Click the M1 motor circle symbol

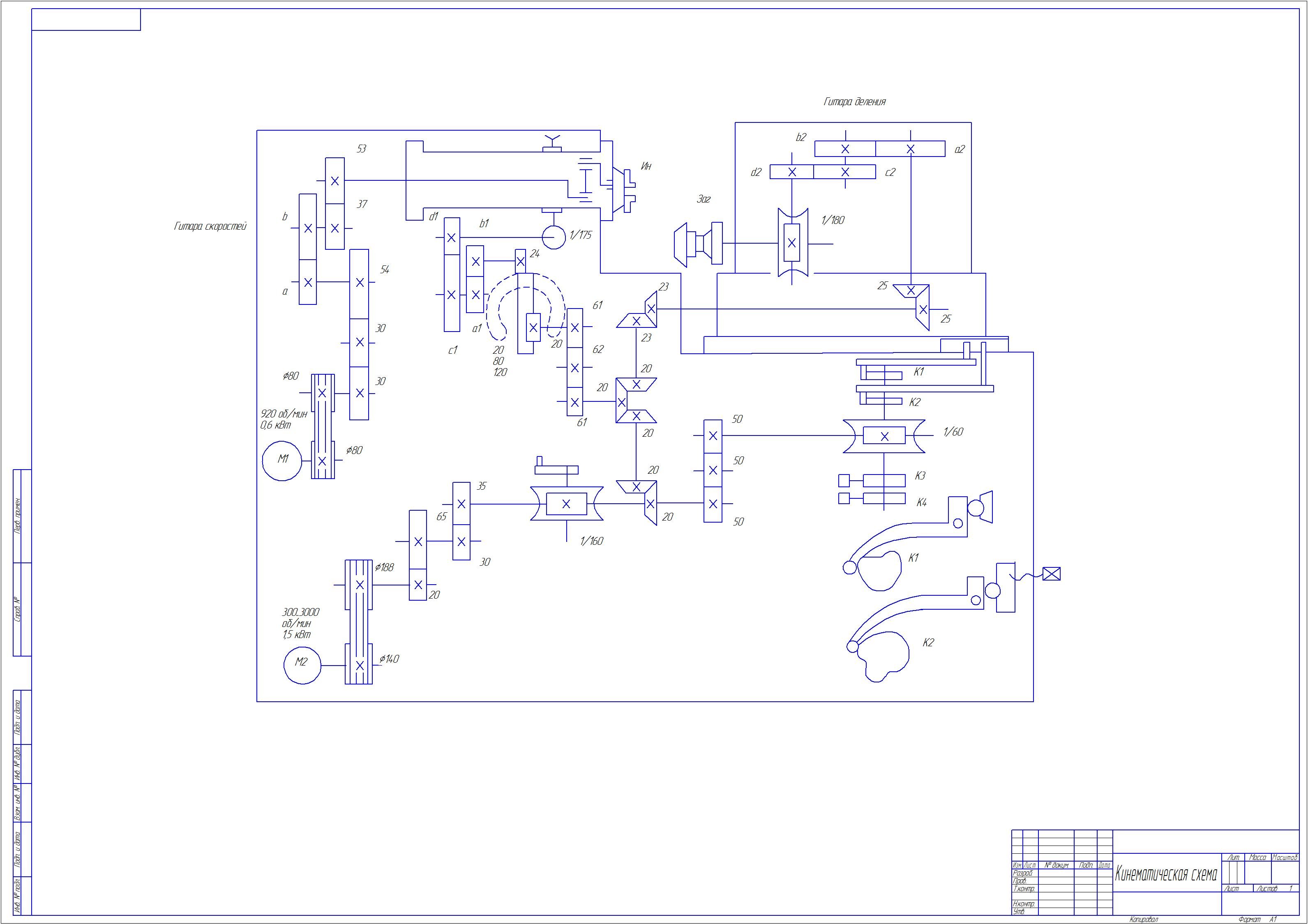click(282, 460)
